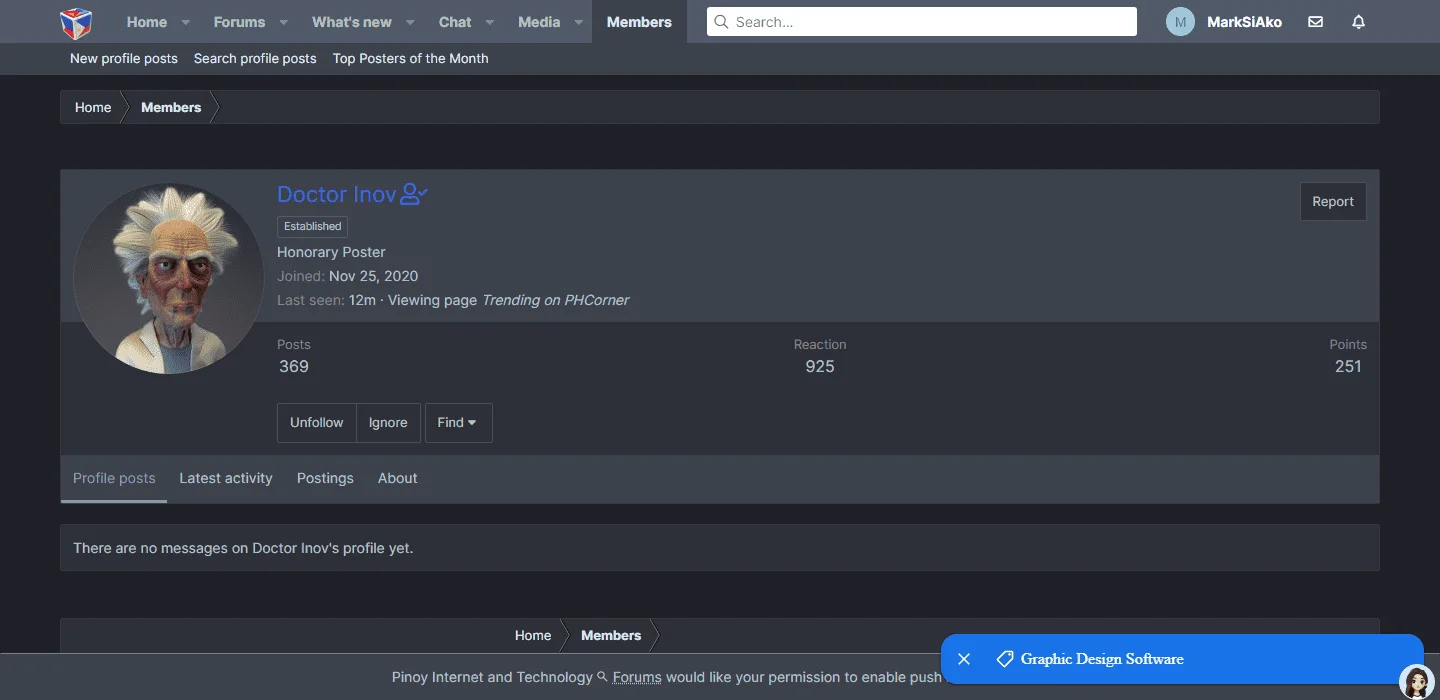Click the tag icon on blue banner
Viewport: 1440px width, 700px height.
(x=1005, y=659)
